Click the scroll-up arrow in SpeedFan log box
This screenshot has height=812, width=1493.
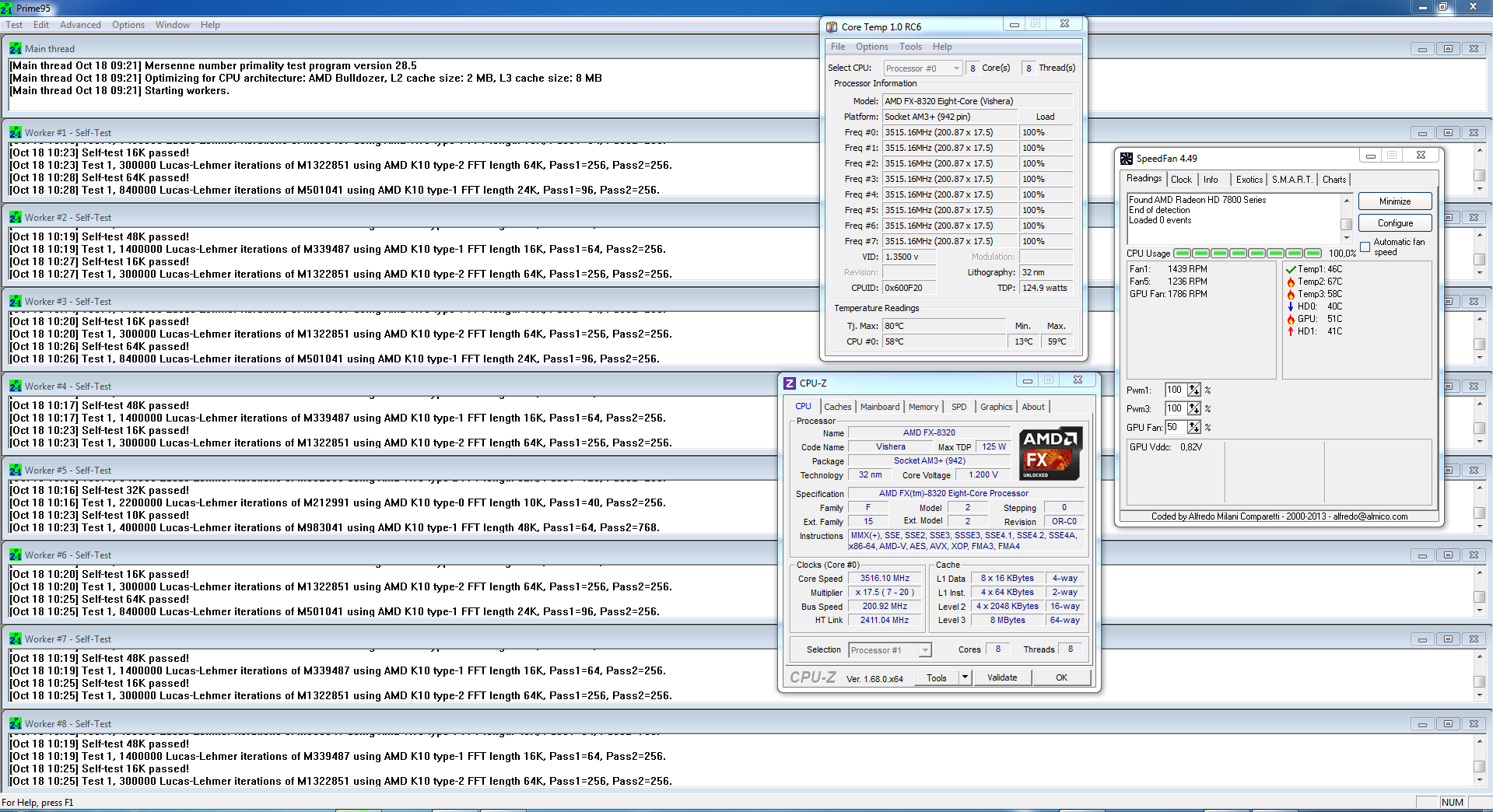1346,200
